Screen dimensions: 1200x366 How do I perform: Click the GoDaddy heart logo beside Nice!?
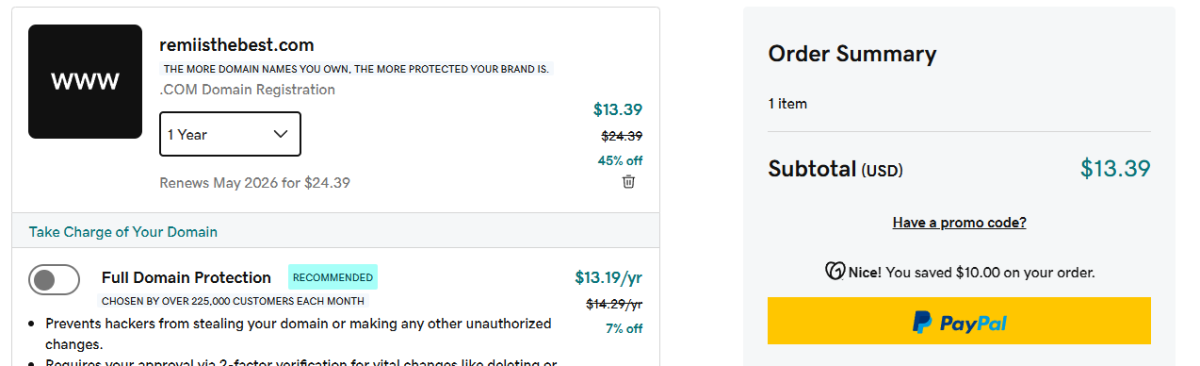point(834,271)
